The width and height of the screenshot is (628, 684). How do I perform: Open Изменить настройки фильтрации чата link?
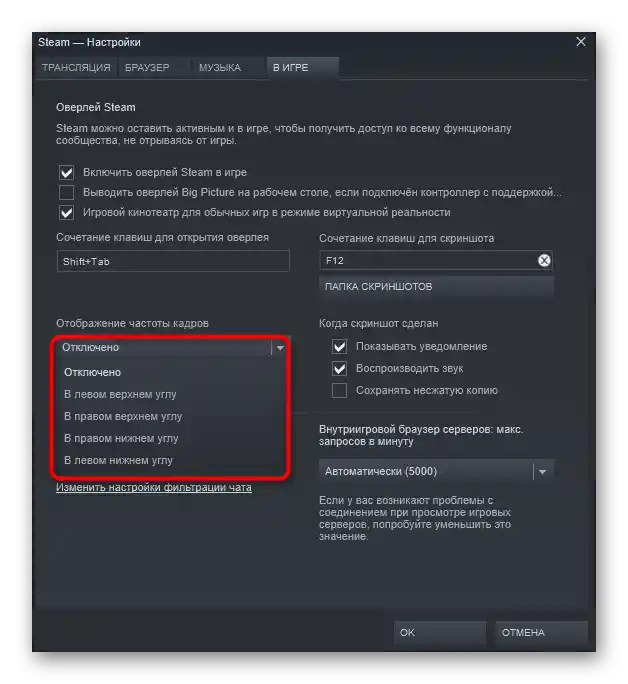point(154,487)
